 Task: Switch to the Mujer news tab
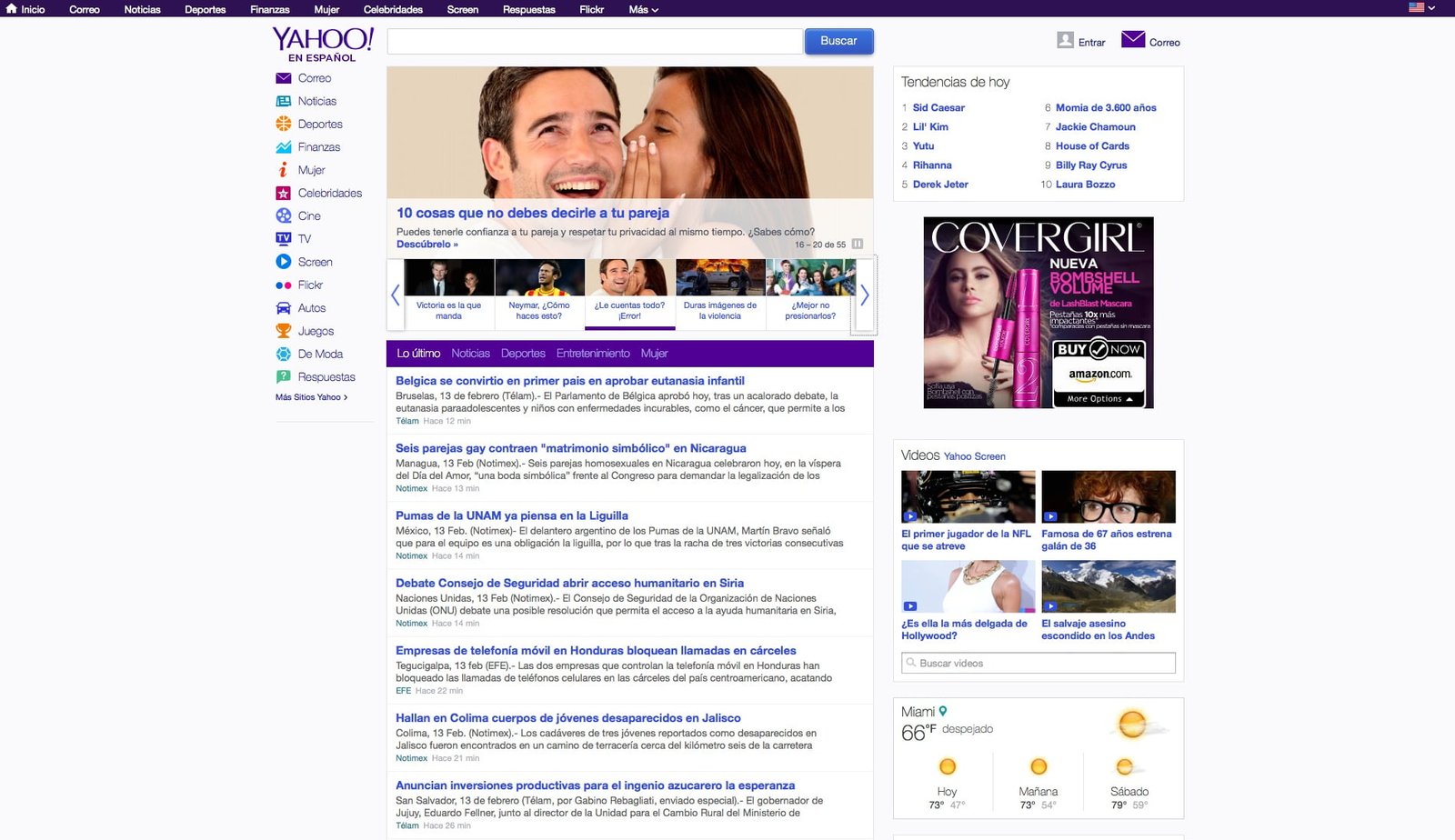(654, 354)
